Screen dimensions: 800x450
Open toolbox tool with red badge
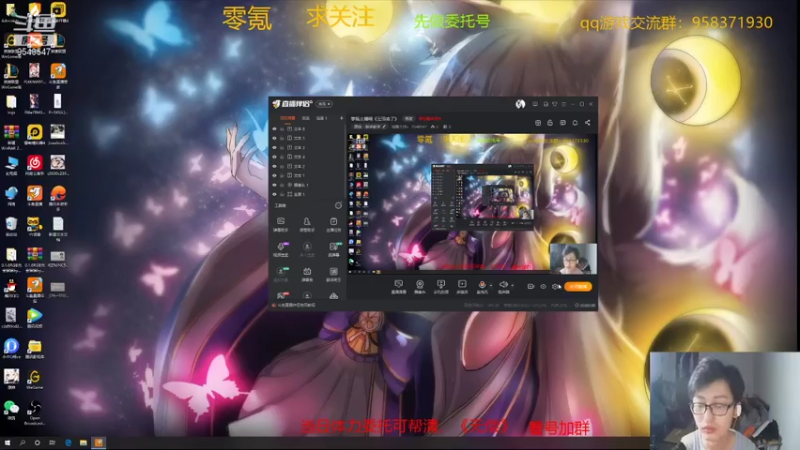[281, 295]
